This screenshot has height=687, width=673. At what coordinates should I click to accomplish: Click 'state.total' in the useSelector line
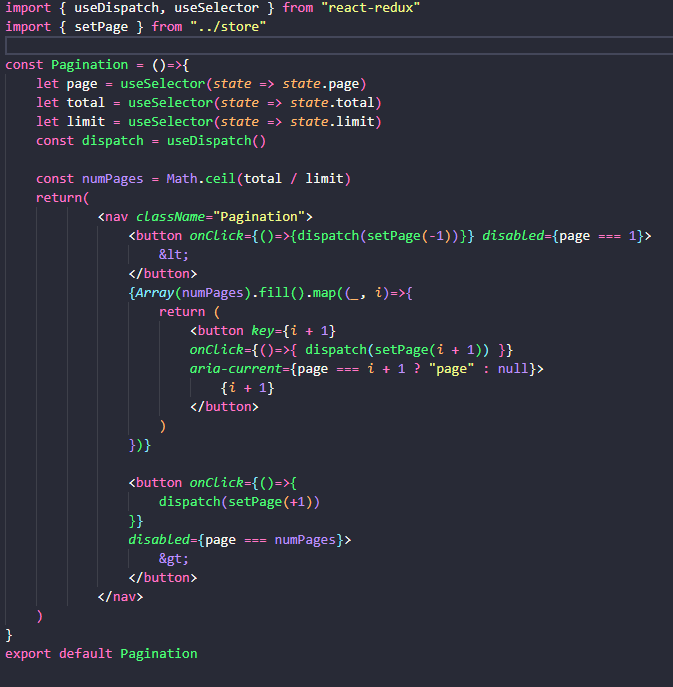(332, 103)
